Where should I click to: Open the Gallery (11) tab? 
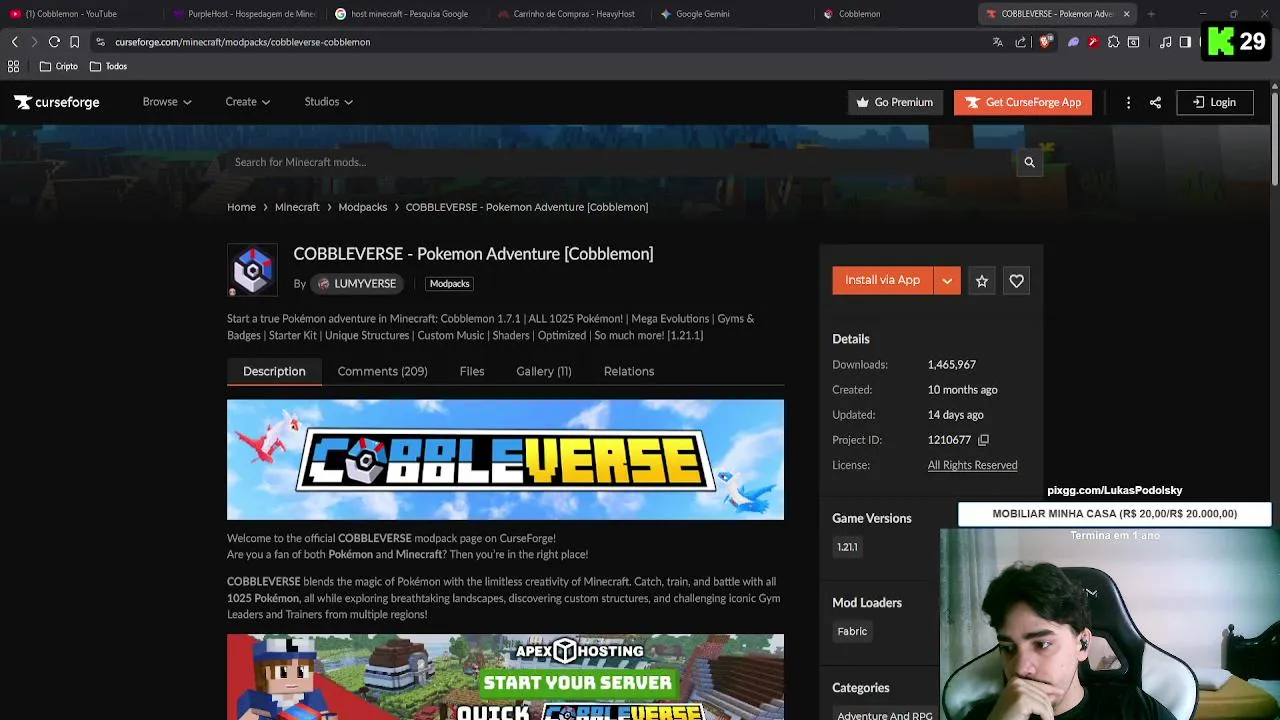coord(544,371)
